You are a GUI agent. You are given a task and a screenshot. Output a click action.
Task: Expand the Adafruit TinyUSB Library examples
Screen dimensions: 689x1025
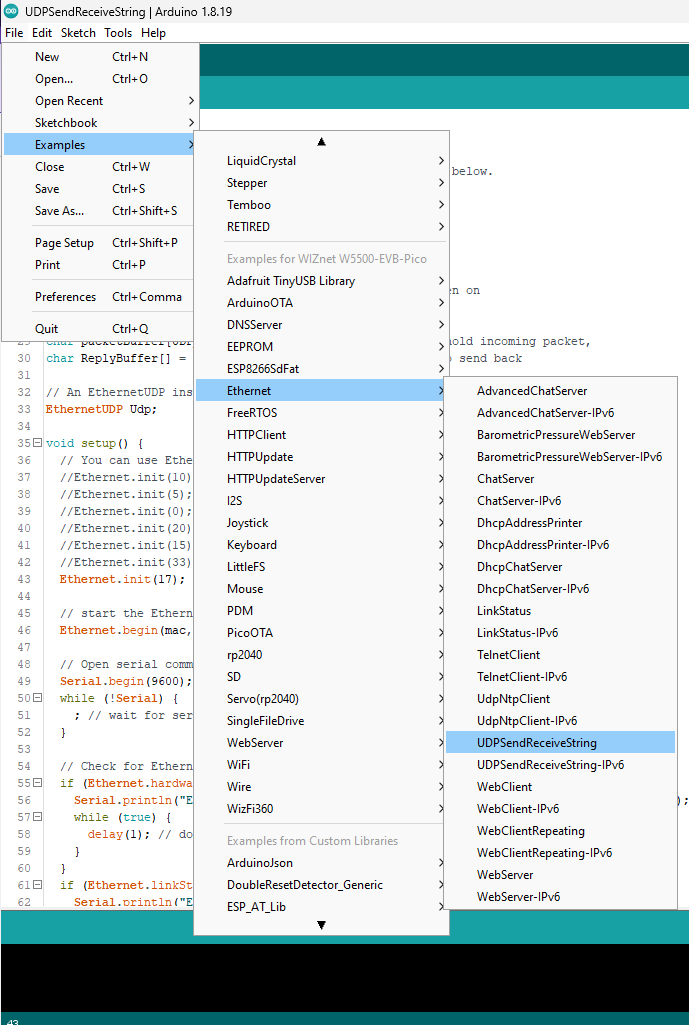tap(321, 281)
